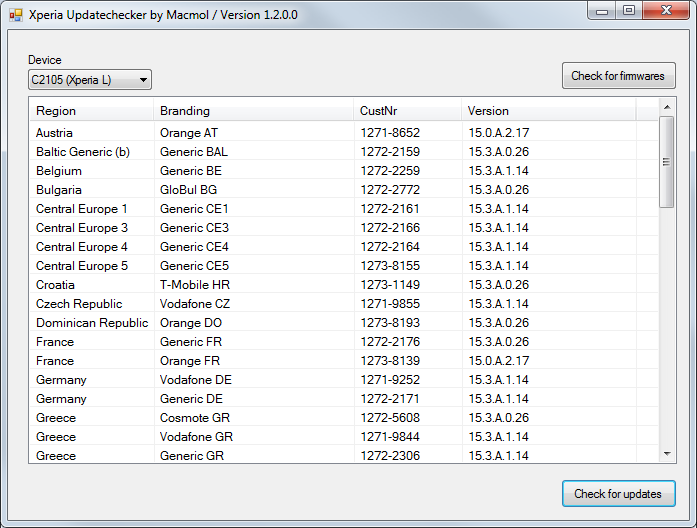Click the Orange AT branding cell
The height and width of the screenshot is (528, 697).
pyautogui.click(x=189, y=133)
